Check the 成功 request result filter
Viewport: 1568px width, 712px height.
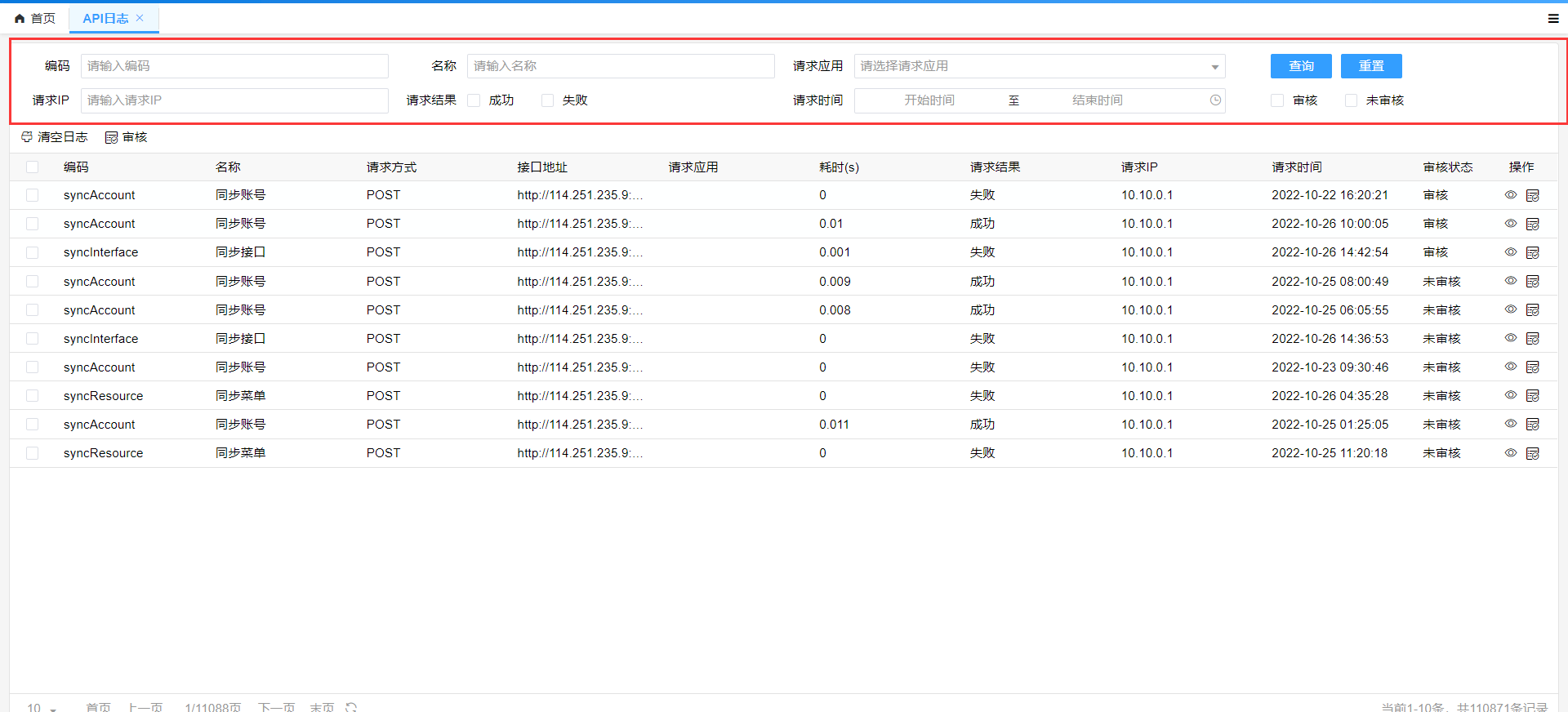tap(474, 100)
